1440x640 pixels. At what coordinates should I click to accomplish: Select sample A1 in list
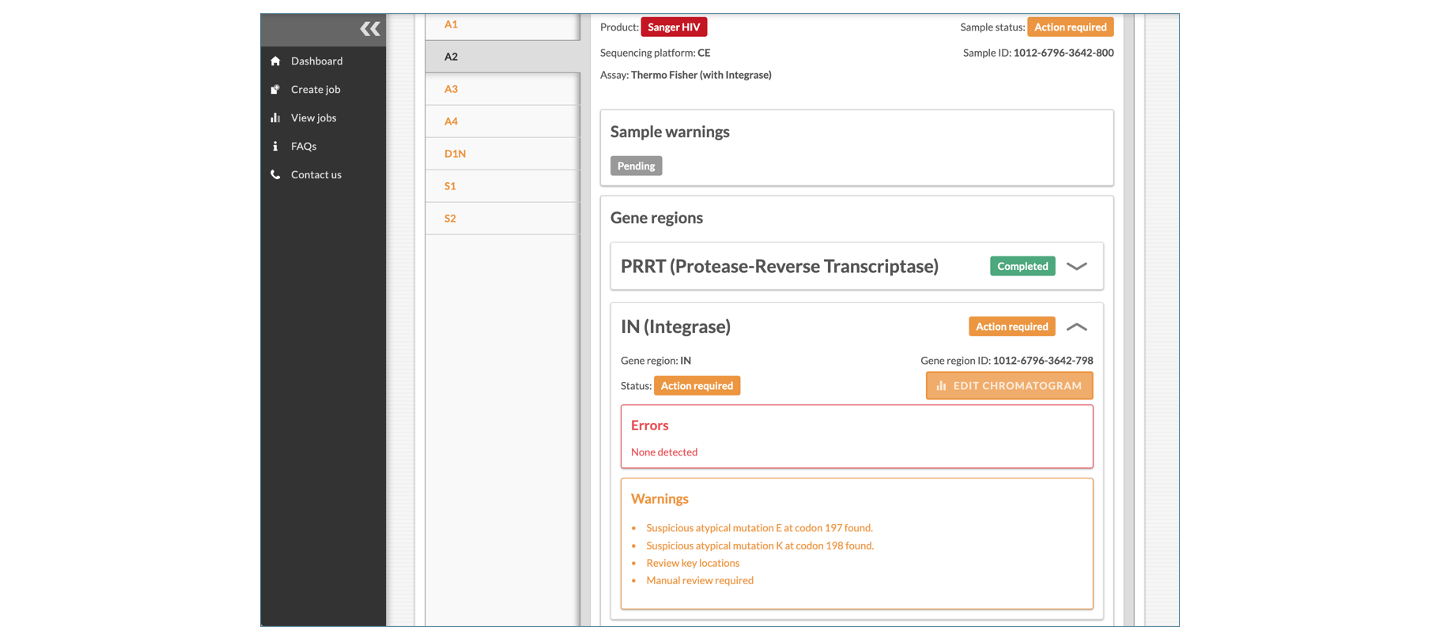pyautogui.click(x=502, y=25)
